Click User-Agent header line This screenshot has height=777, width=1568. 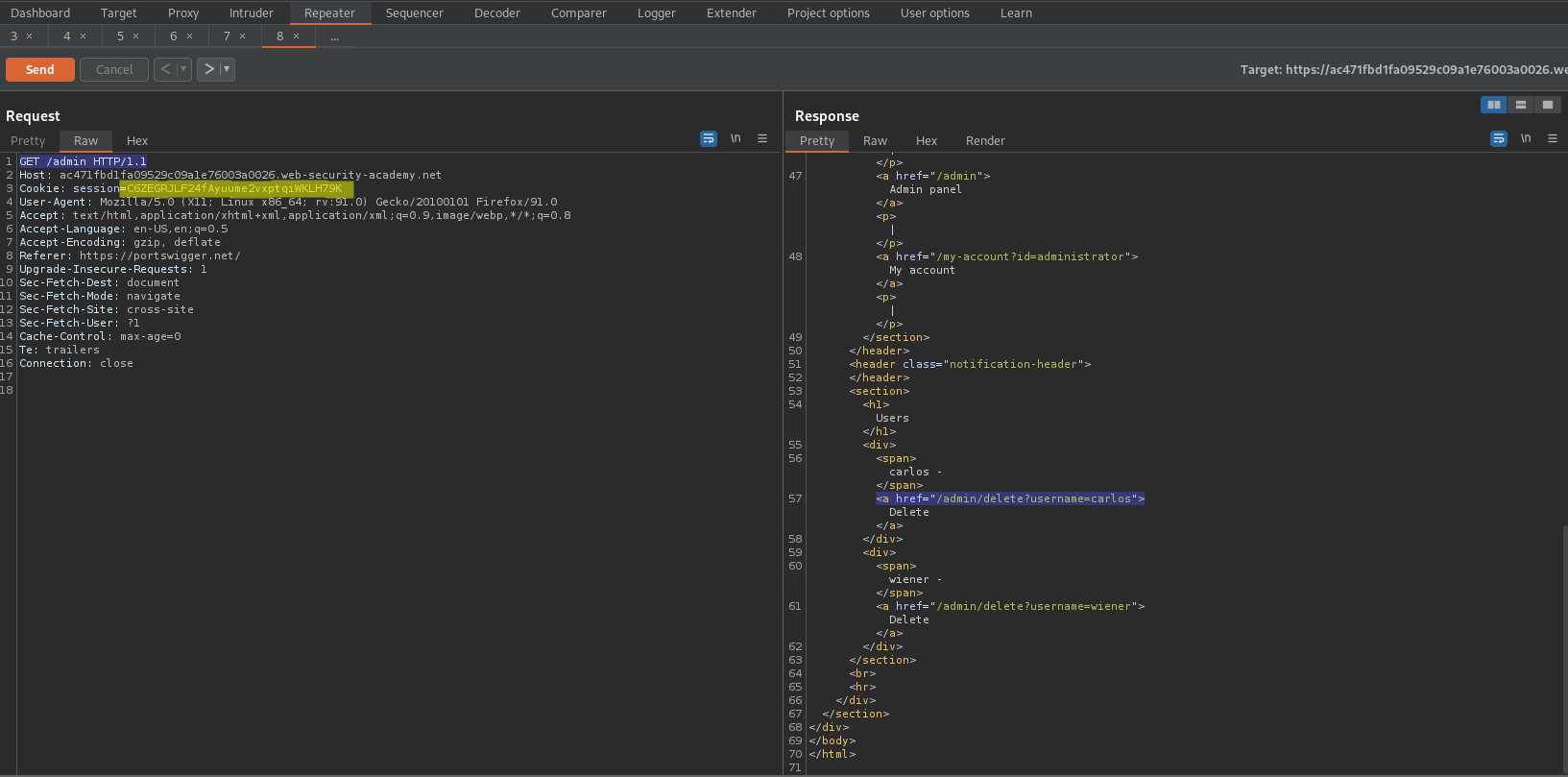(x=288, y=202)
